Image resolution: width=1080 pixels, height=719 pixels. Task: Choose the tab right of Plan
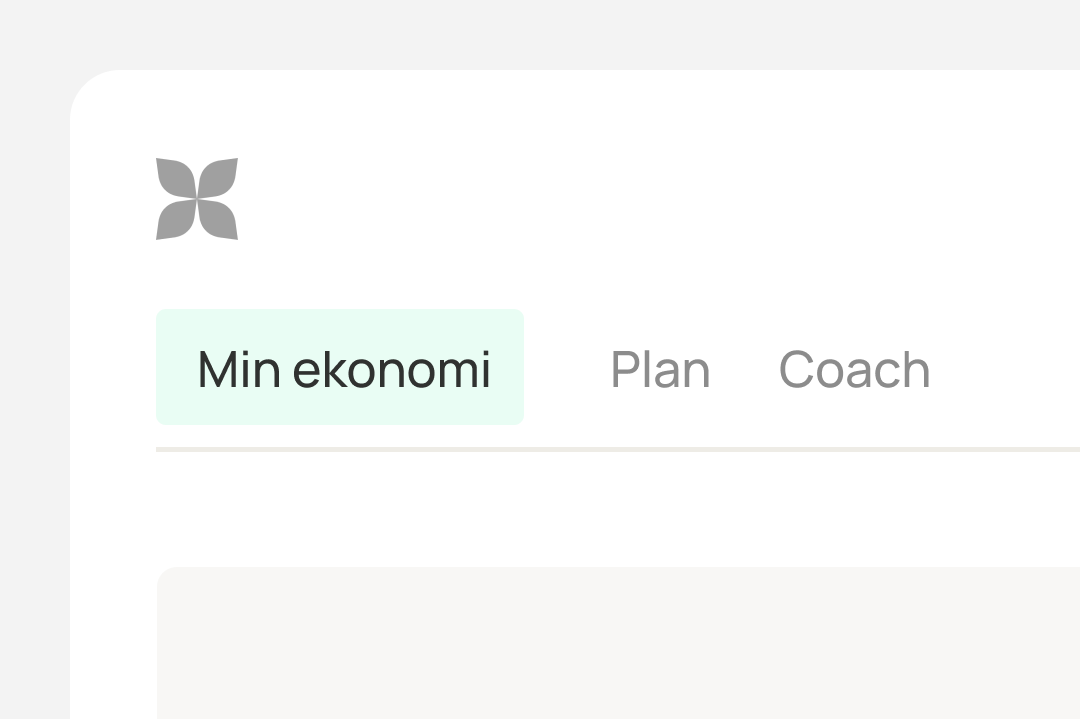point(854,370)
